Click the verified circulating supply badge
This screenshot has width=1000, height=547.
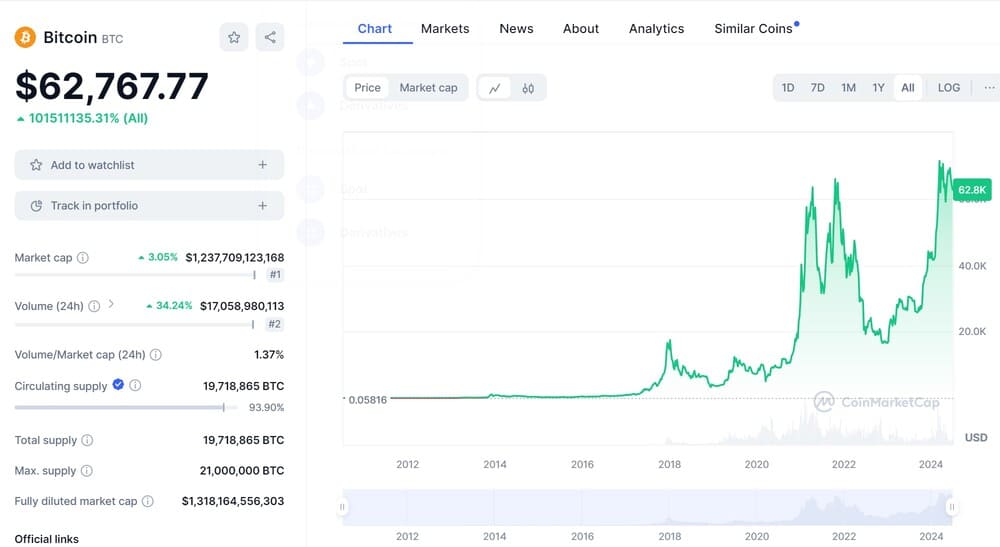pos(118,385)
